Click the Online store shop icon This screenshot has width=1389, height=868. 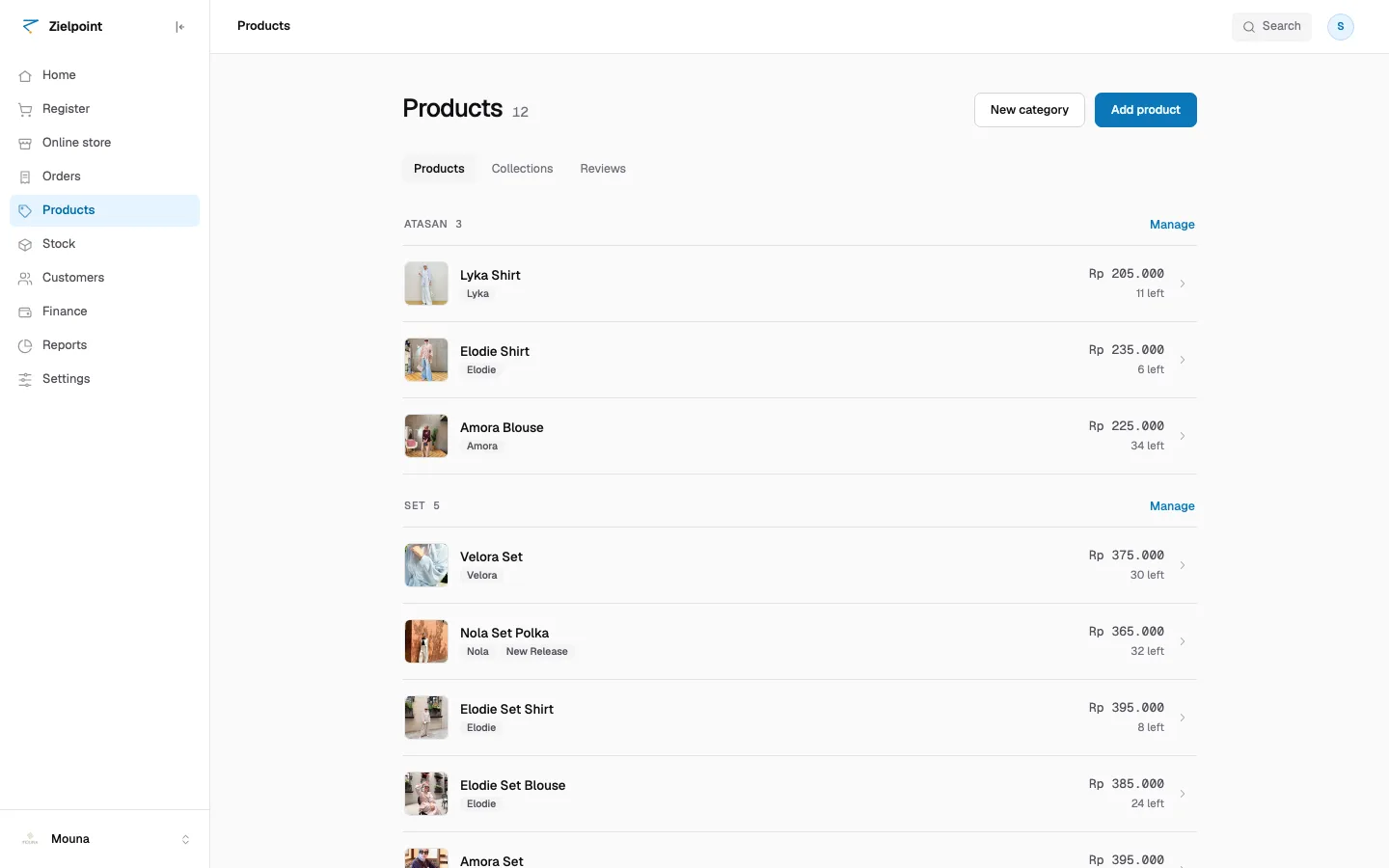click(25, 143)
